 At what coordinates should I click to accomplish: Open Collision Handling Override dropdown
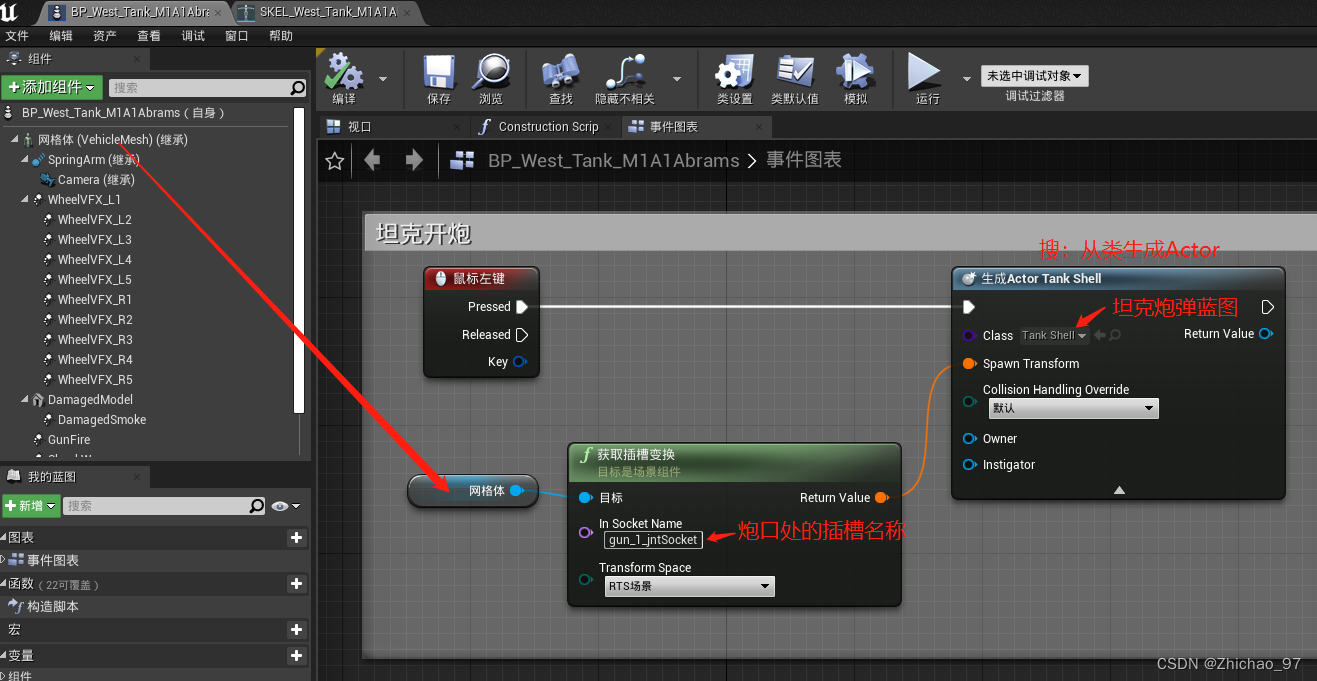click(1073, 408)
